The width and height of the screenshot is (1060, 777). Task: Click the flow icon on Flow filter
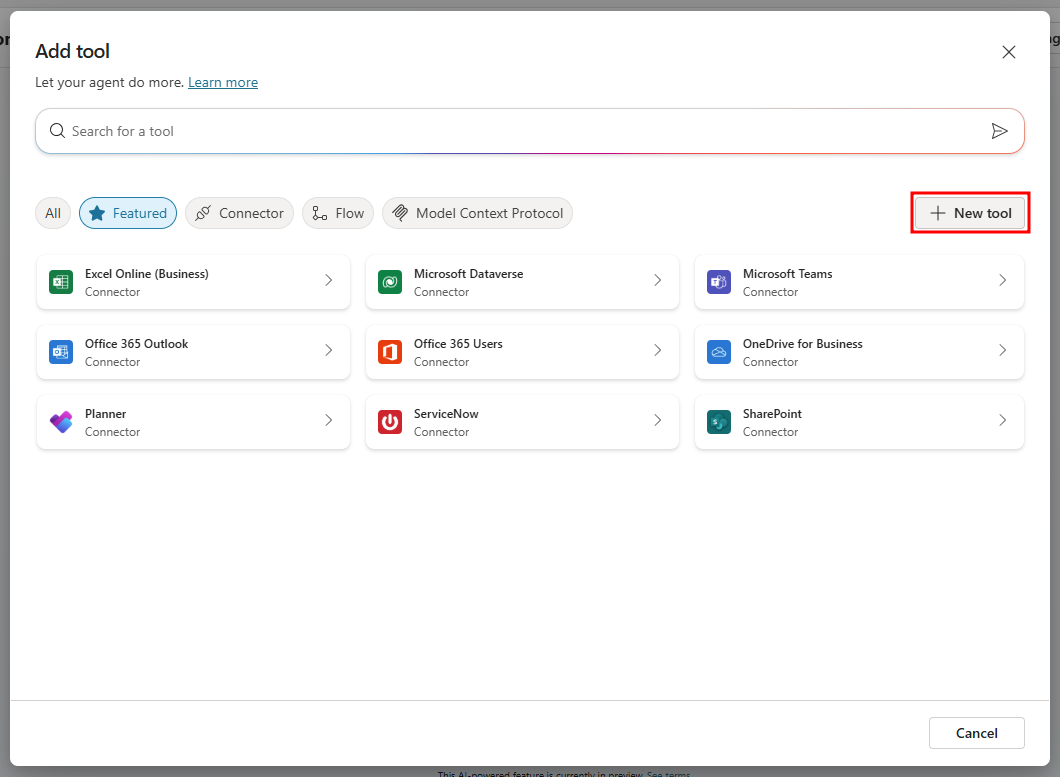(x=320, y=213)
